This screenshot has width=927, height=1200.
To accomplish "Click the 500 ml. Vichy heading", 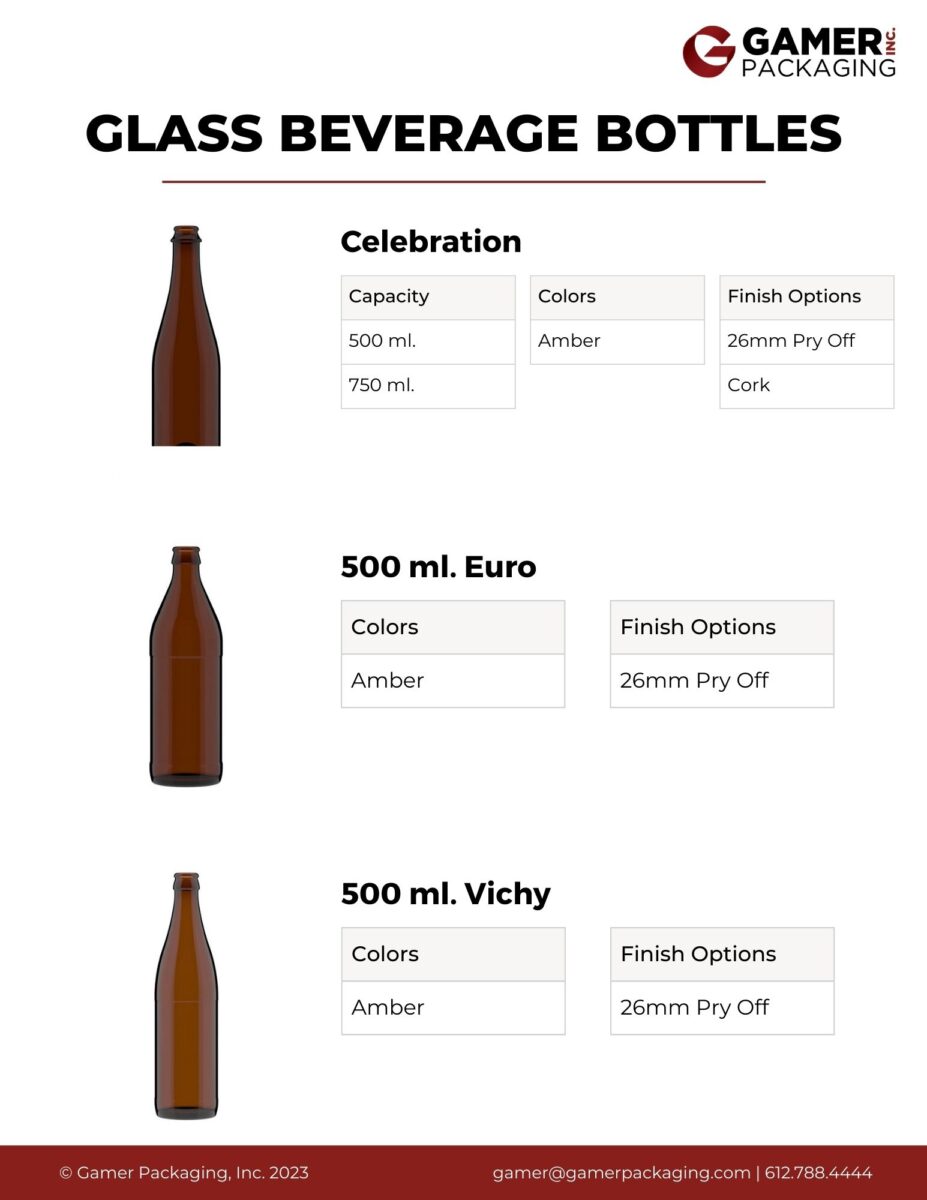I will pyautogui.click(x=446, y=893).
